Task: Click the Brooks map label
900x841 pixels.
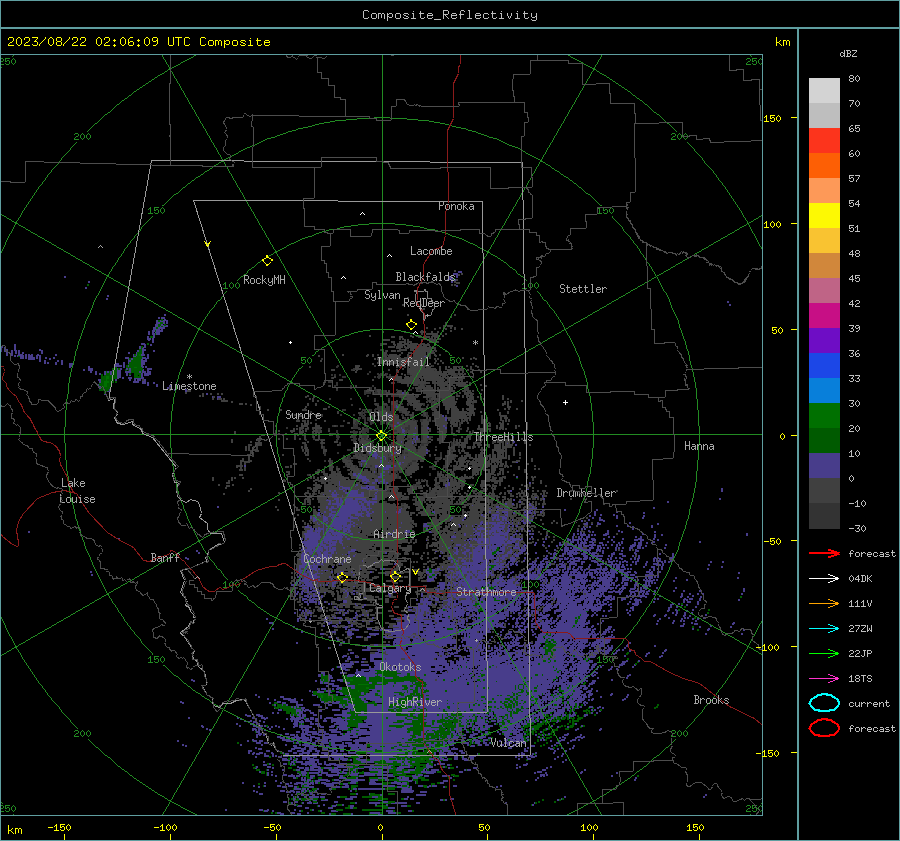Action: 711,700
